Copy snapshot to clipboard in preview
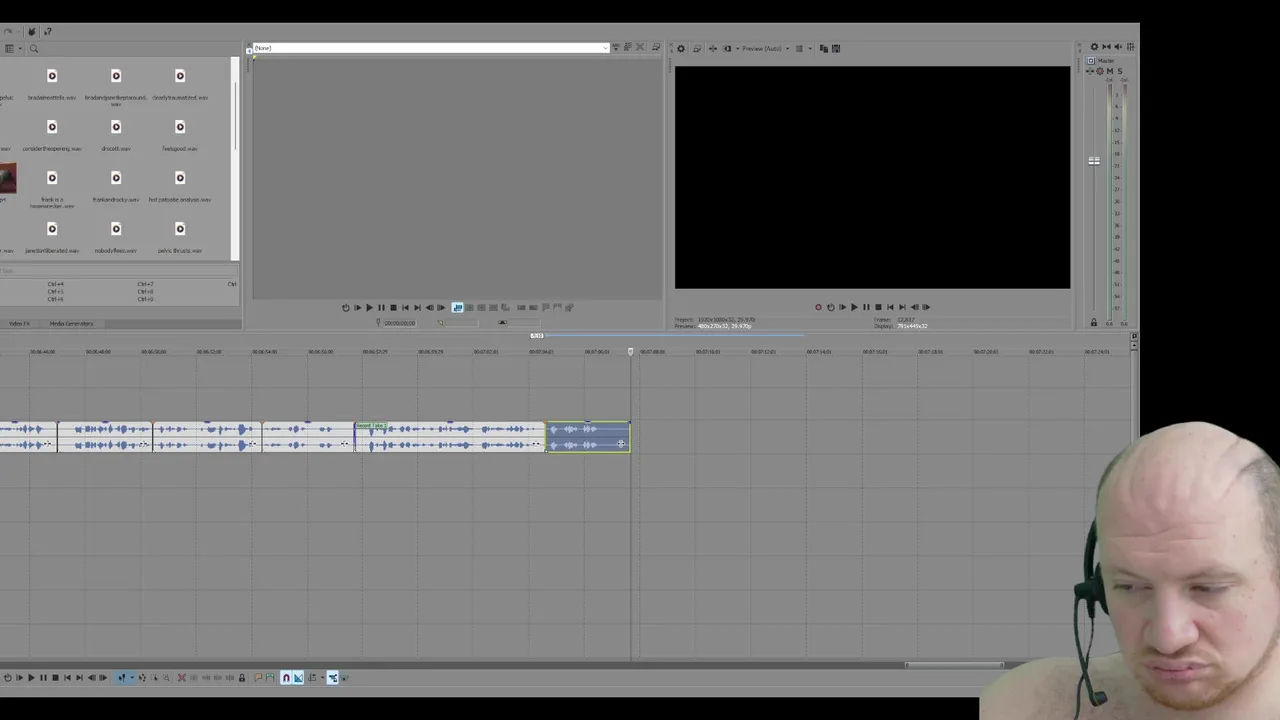 [824, 48]
